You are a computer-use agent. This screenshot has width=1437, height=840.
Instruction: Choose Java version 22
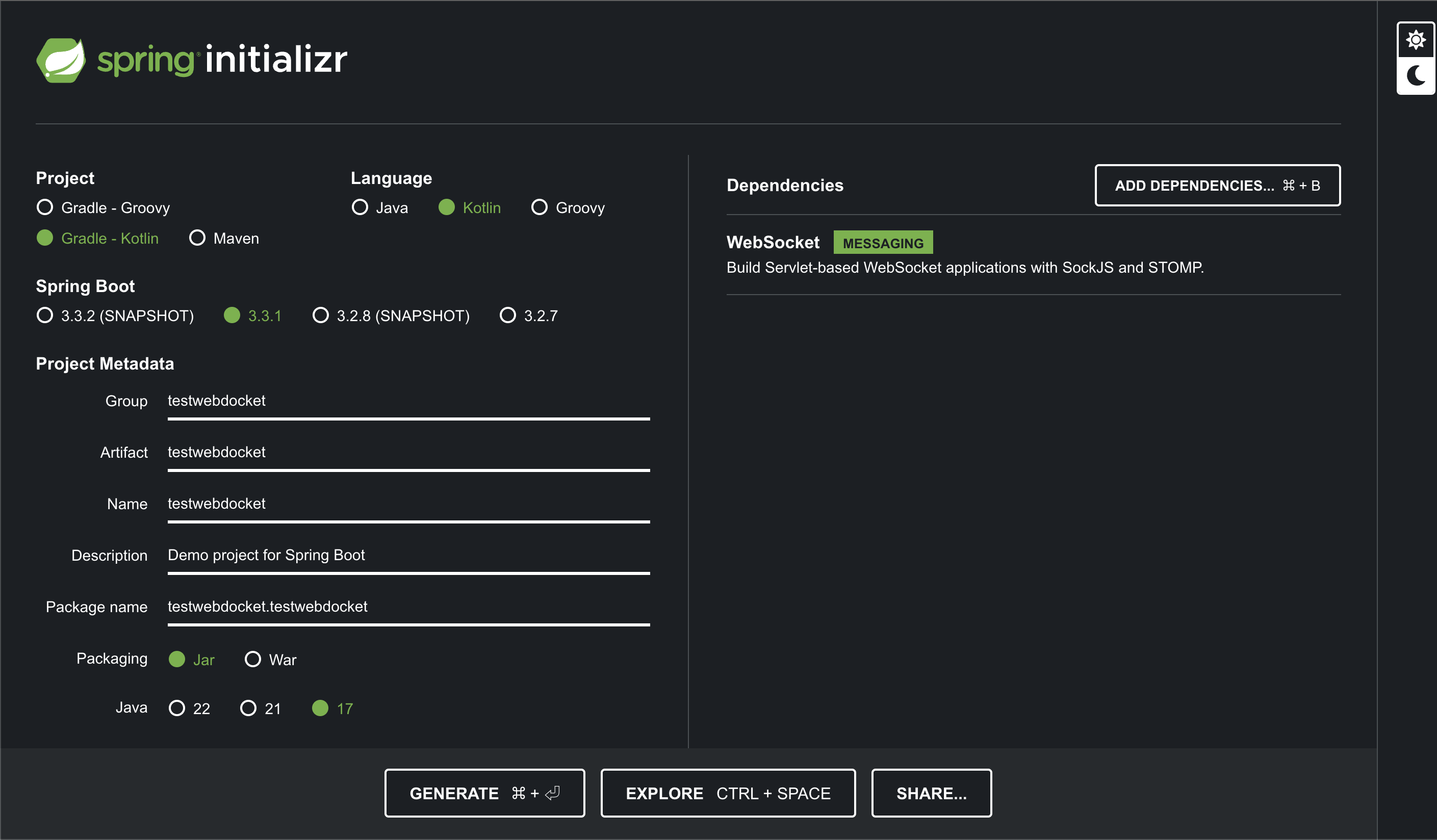pos(177,708)
